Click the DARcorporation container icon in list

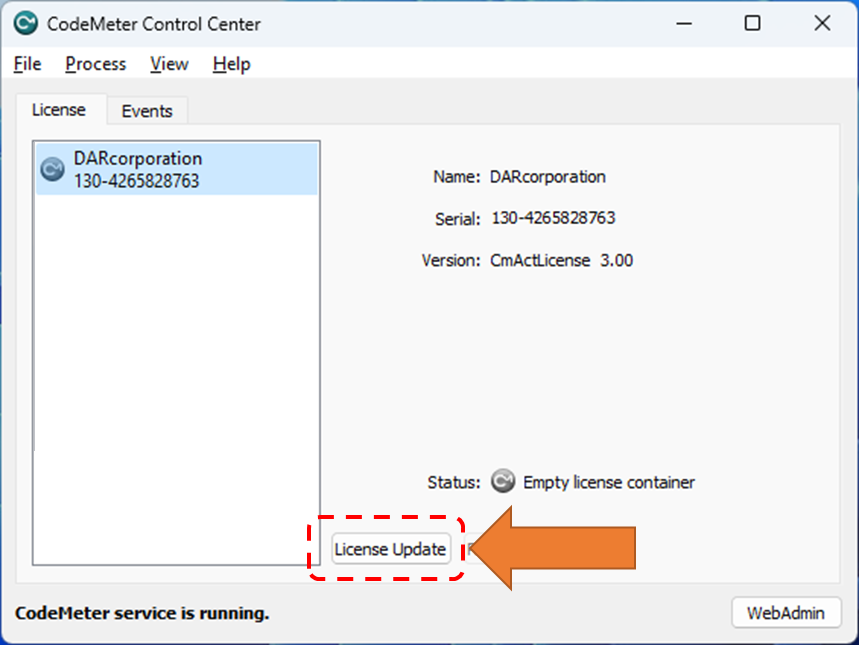tap(53, 169)
